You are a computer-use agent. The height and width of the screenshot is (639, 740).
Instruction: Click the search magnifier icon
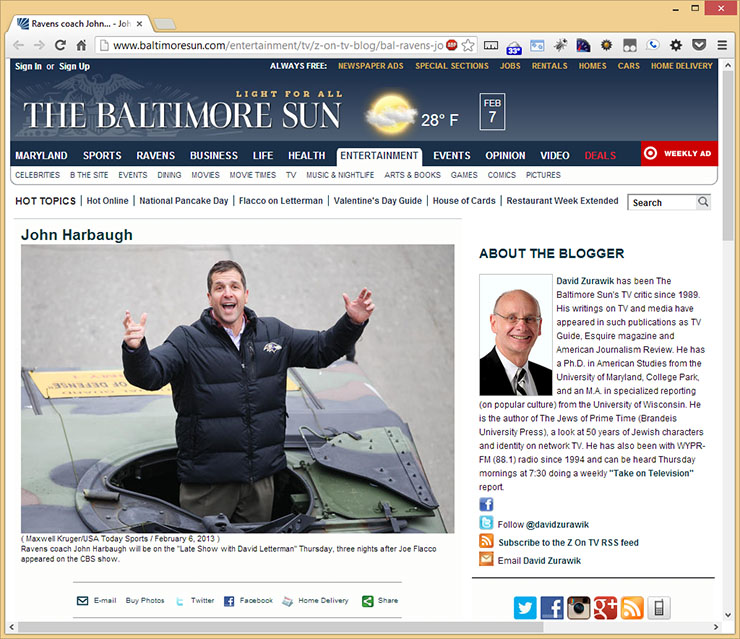click(703, 202)
